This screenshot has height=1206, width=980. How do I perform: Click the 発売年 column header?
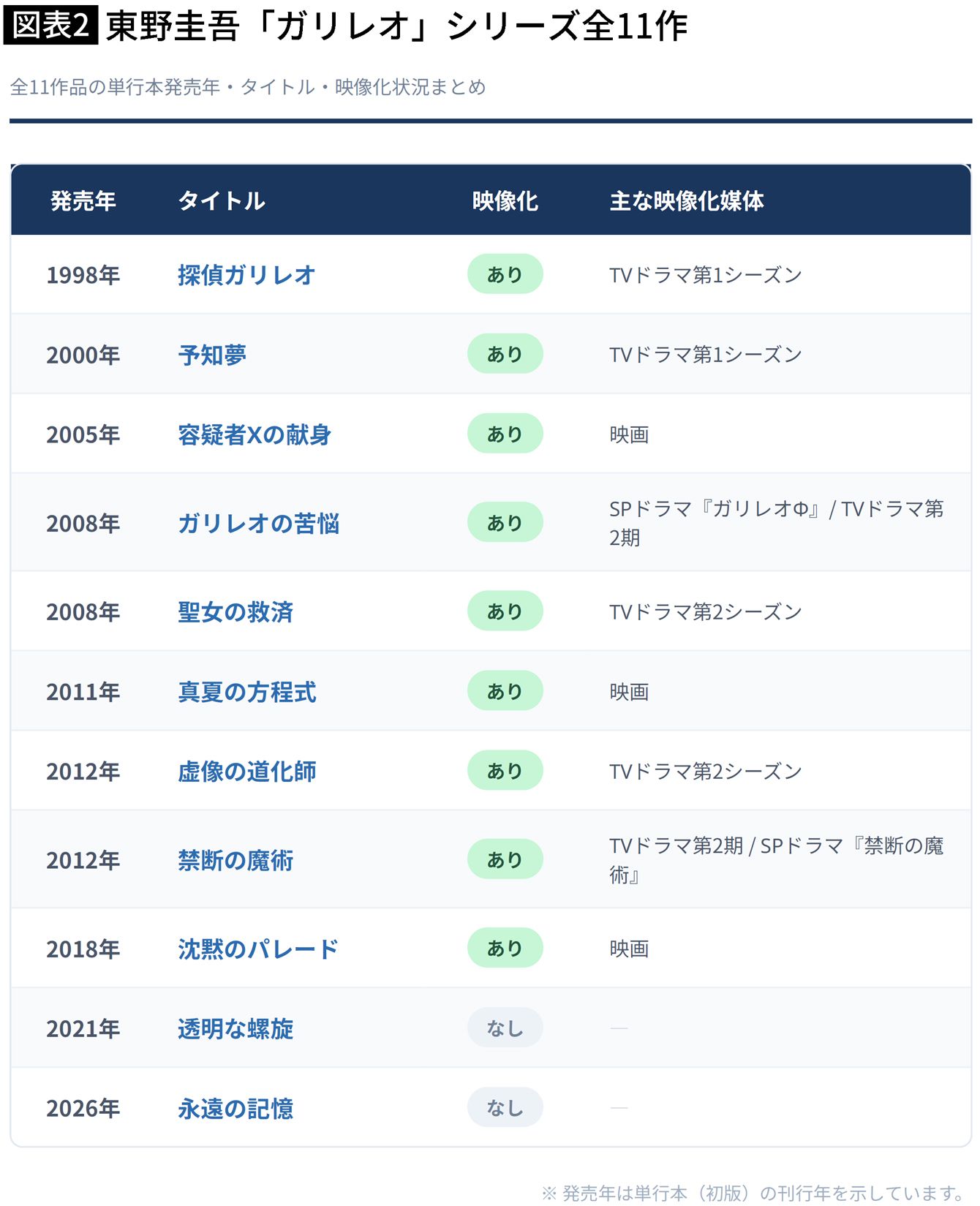click(83, 200)
